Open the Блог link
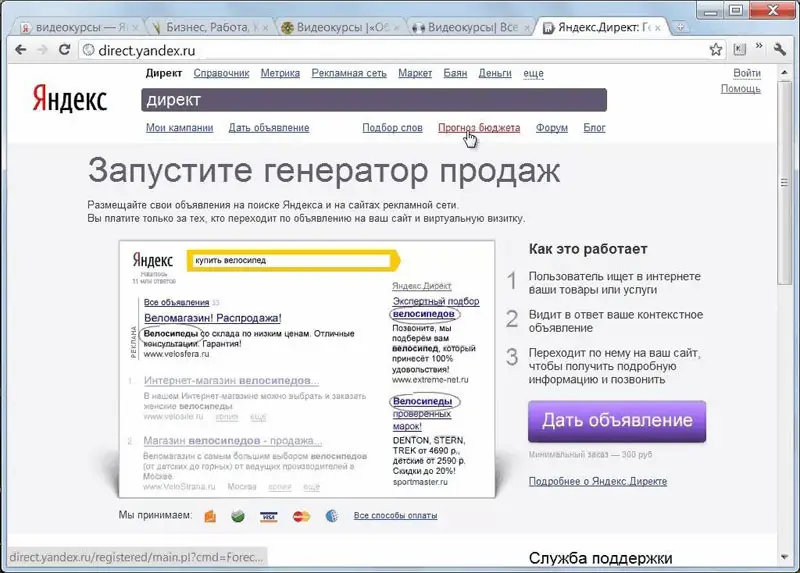Image resolution: width=800 pixels, height=573 pixels. 594,128
